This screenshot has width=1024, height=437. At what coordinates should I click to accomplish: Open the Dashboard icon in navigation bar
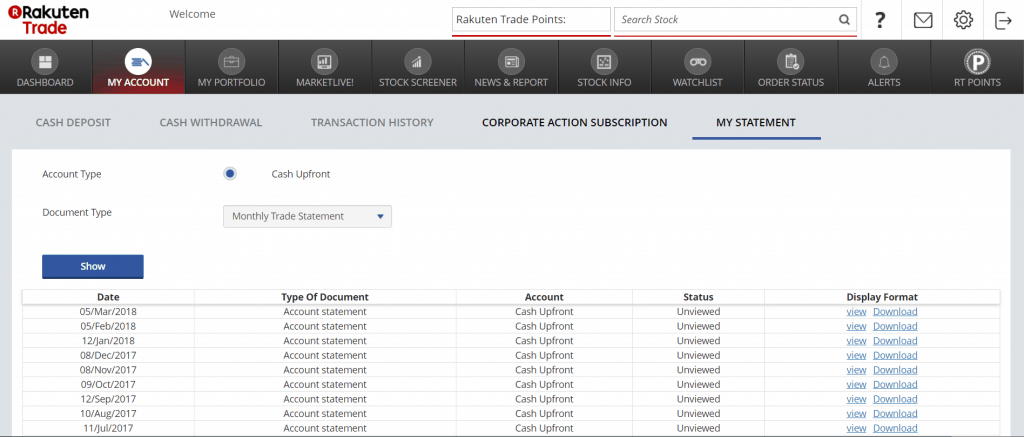click(45, 62)
